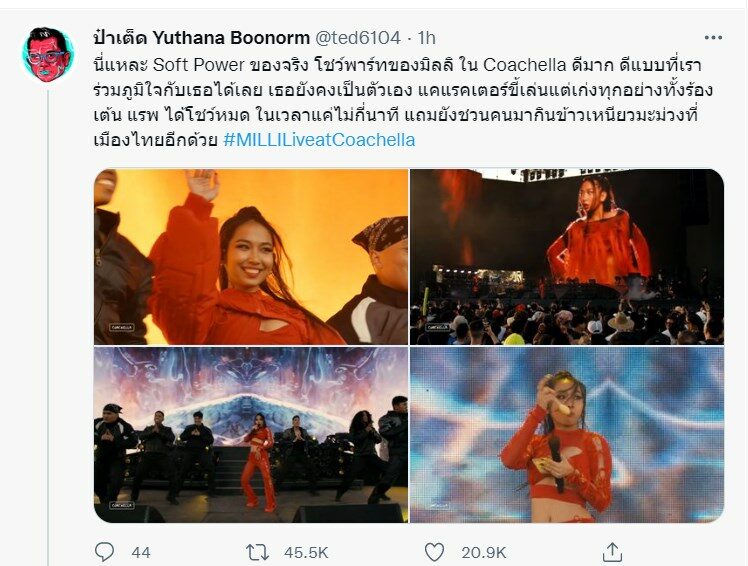Click the retweet arrows icon
Image resolution: width=748 pixels, height=566 pixels.
click(x=257, y=552)
